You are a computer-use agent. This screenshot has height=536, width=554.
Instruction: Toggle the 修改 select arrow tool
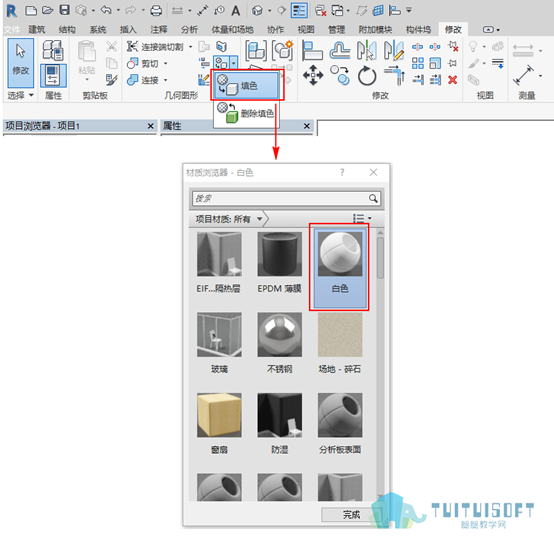[x=20, y=63]
